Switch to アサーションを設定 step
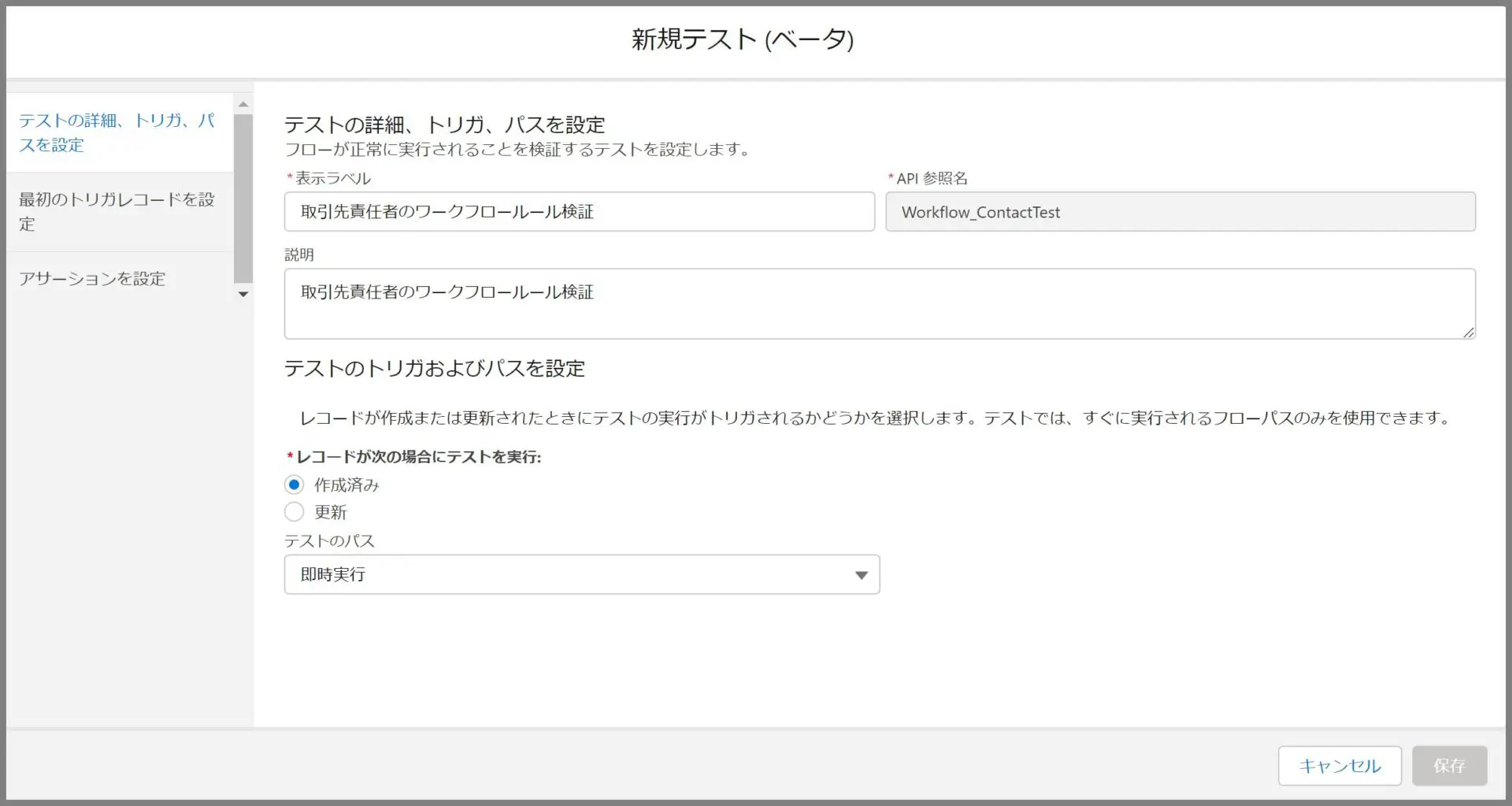Viewport: 1512px width, 806px height. coord(92,279)
